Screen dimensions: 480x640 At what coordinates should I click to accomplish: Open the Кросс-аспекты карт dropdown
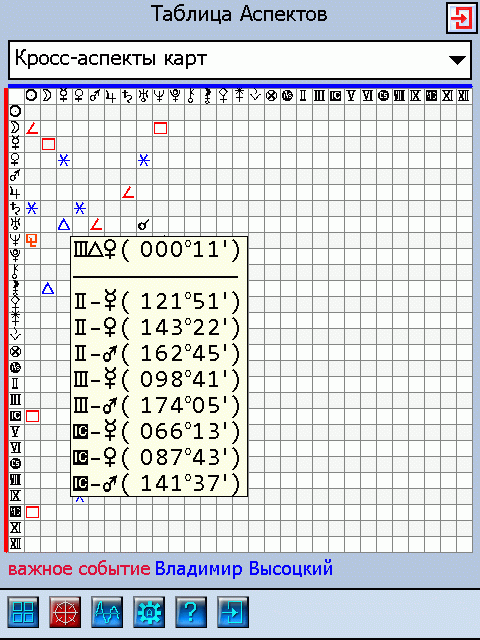240,60
